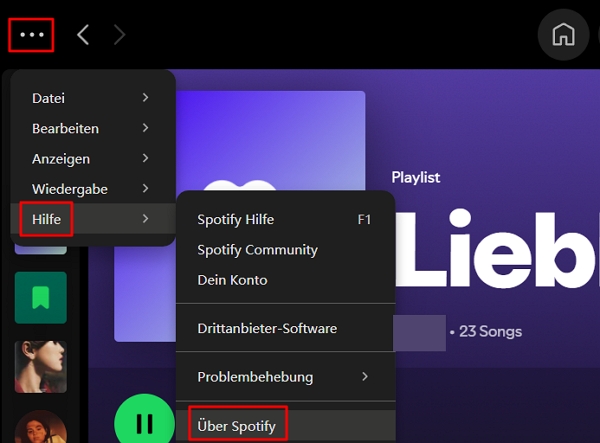
Task: Click the Playlist label text
Action: 416,178
